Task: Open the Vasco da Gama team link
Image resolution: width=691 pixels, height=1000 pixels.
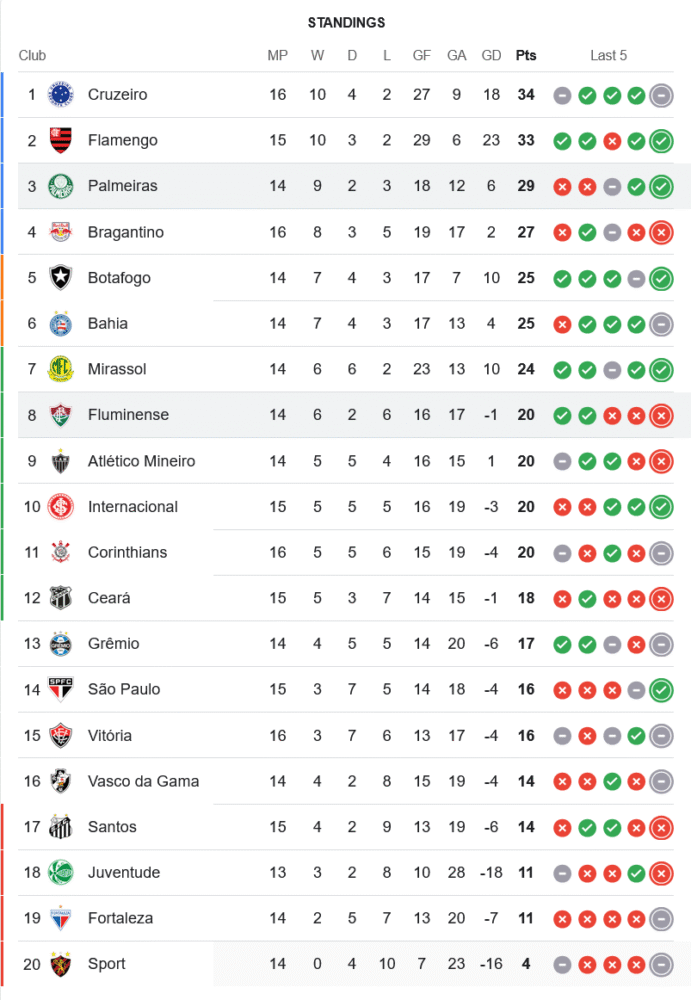Action: (143, 781)
